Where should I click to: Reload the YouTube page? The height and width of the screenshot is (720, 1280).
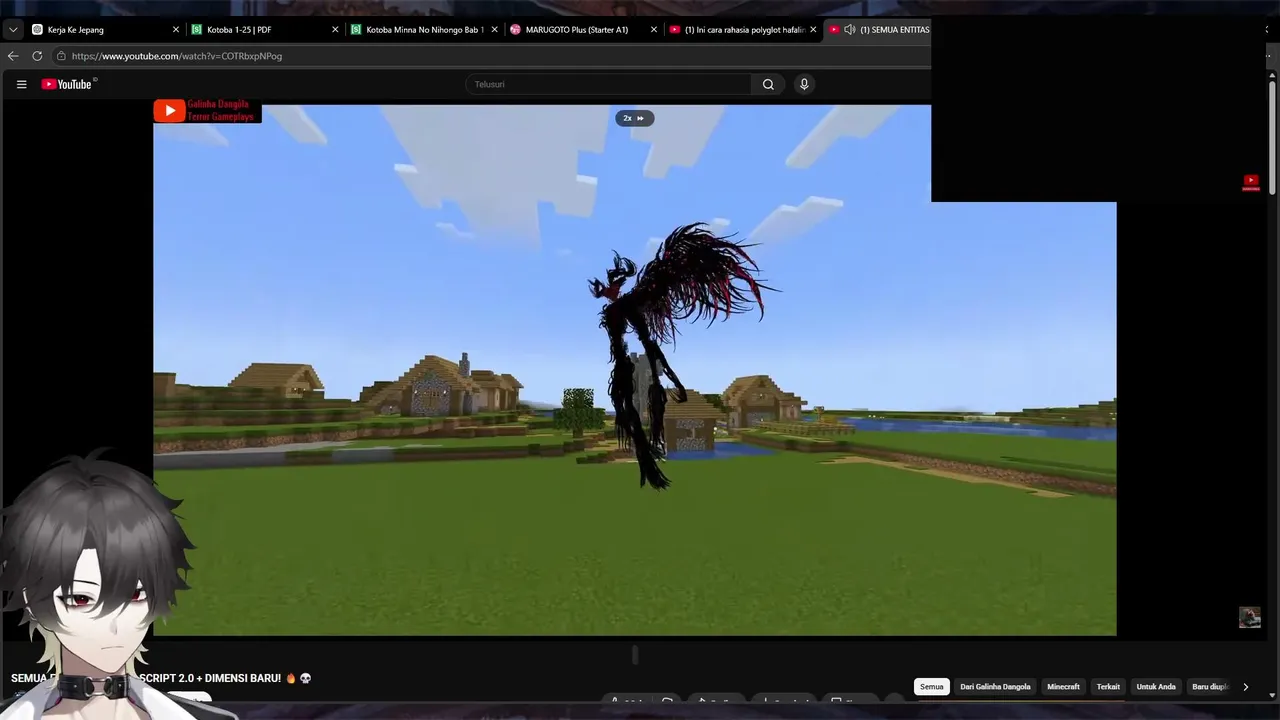coord(37,56)
